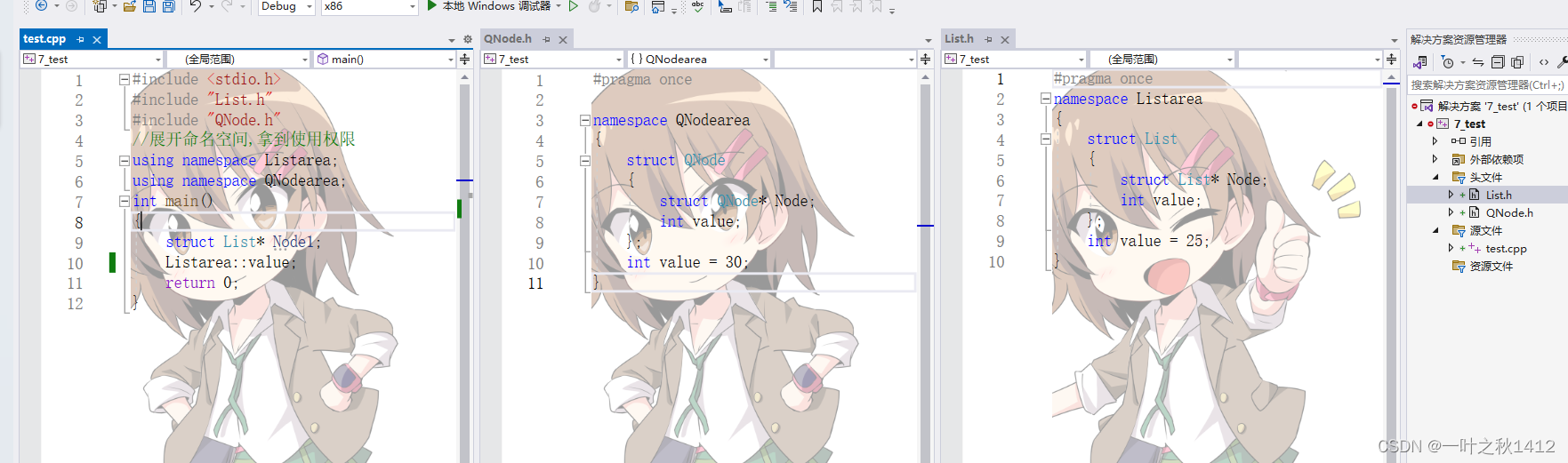
Task: Switch to the QNode.h tab
Action: point(508,39)
